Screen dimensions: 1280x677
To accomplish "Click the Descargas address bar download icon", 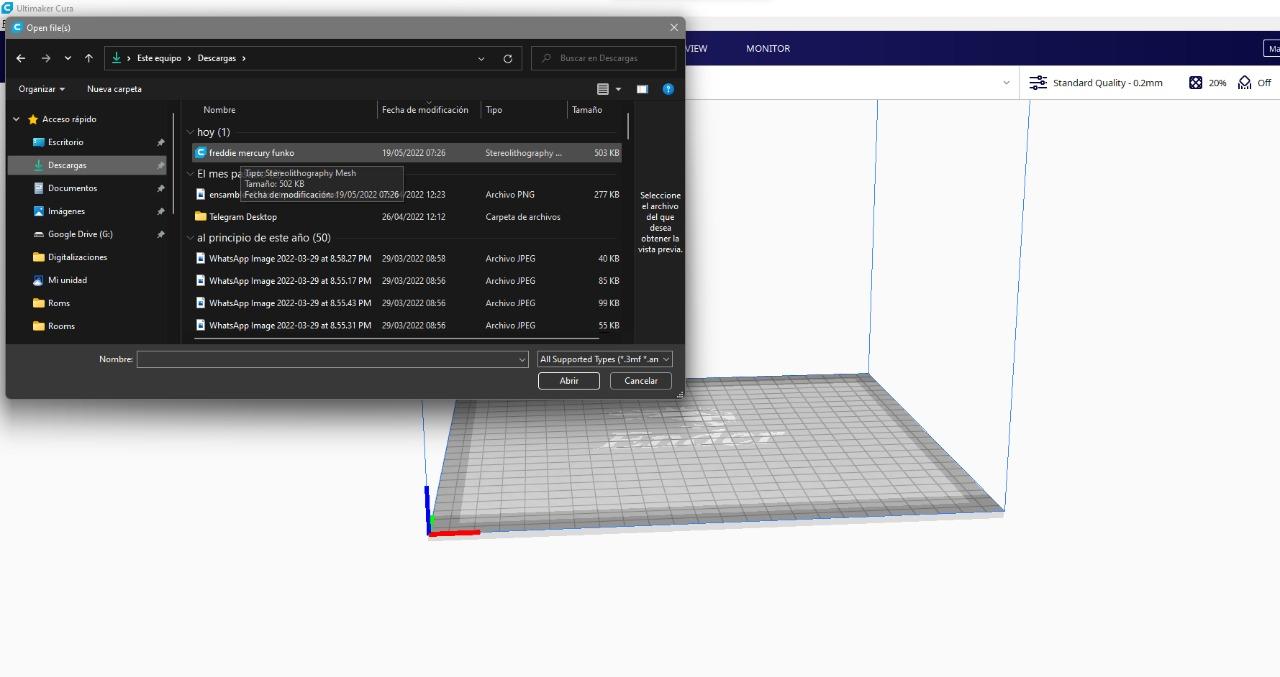I will [x=117, y=58].
